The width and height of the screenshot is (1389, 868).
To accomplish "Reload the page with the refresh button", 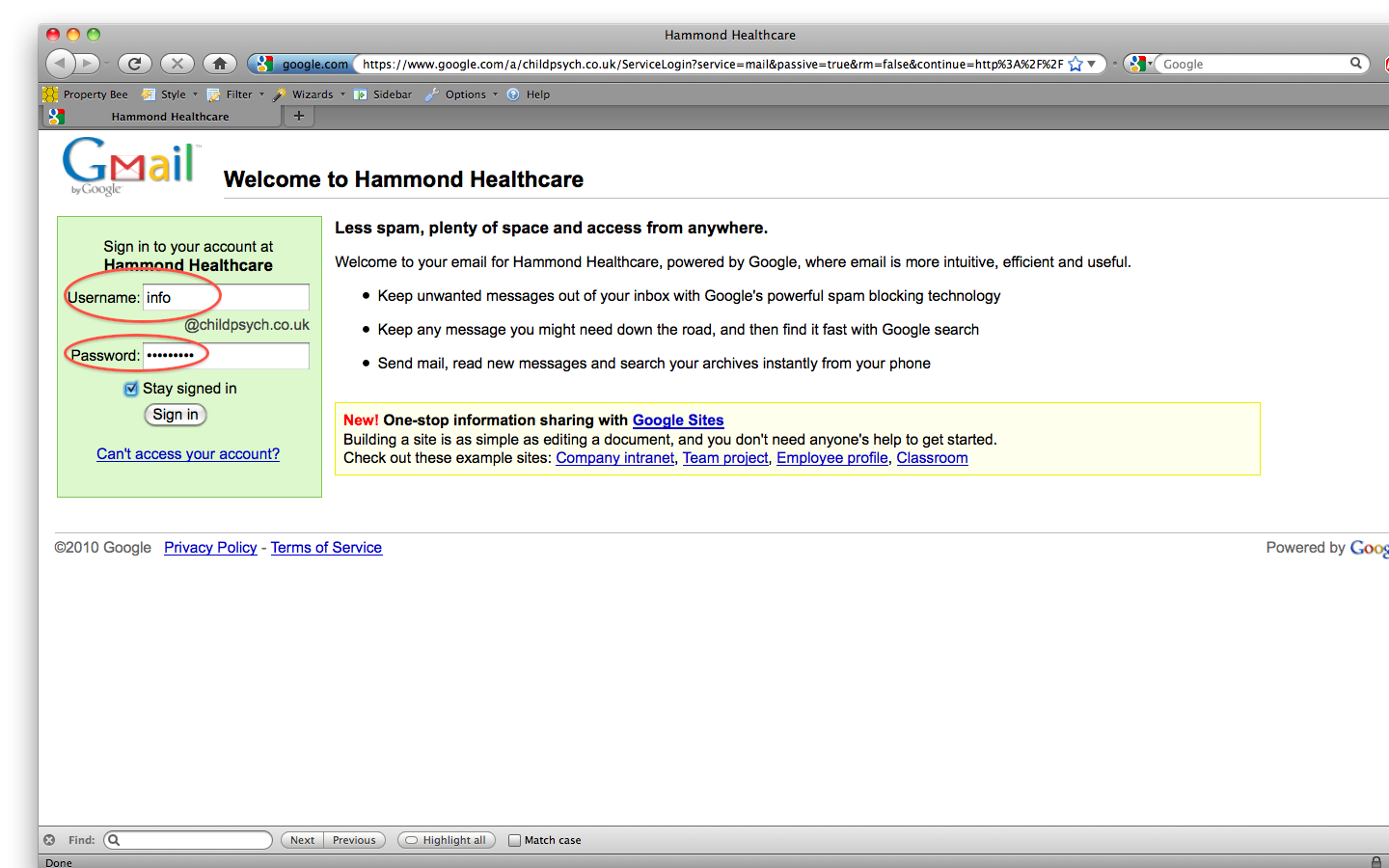I will (135, 64).
